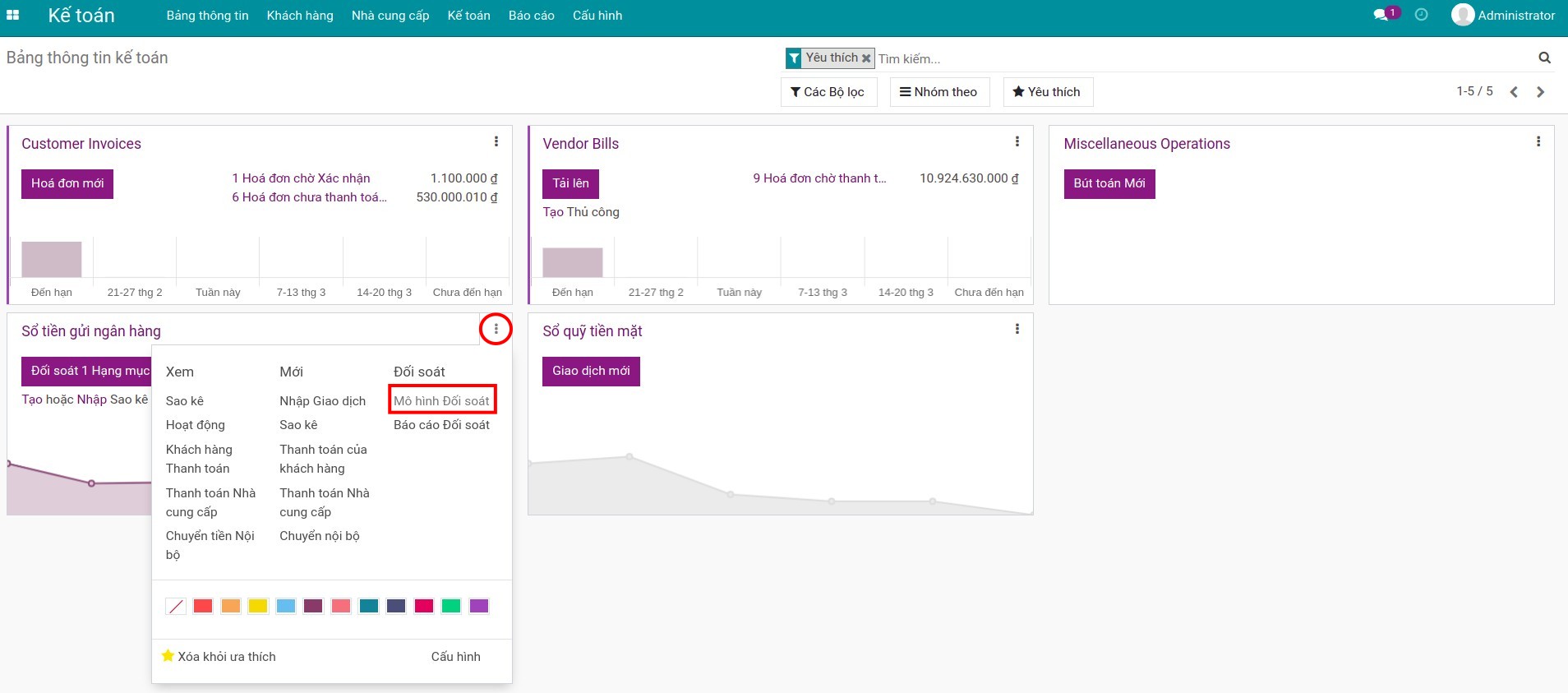Click the Hoá đơn mới button
The image size is (1568, 693).
coord(67,183)
